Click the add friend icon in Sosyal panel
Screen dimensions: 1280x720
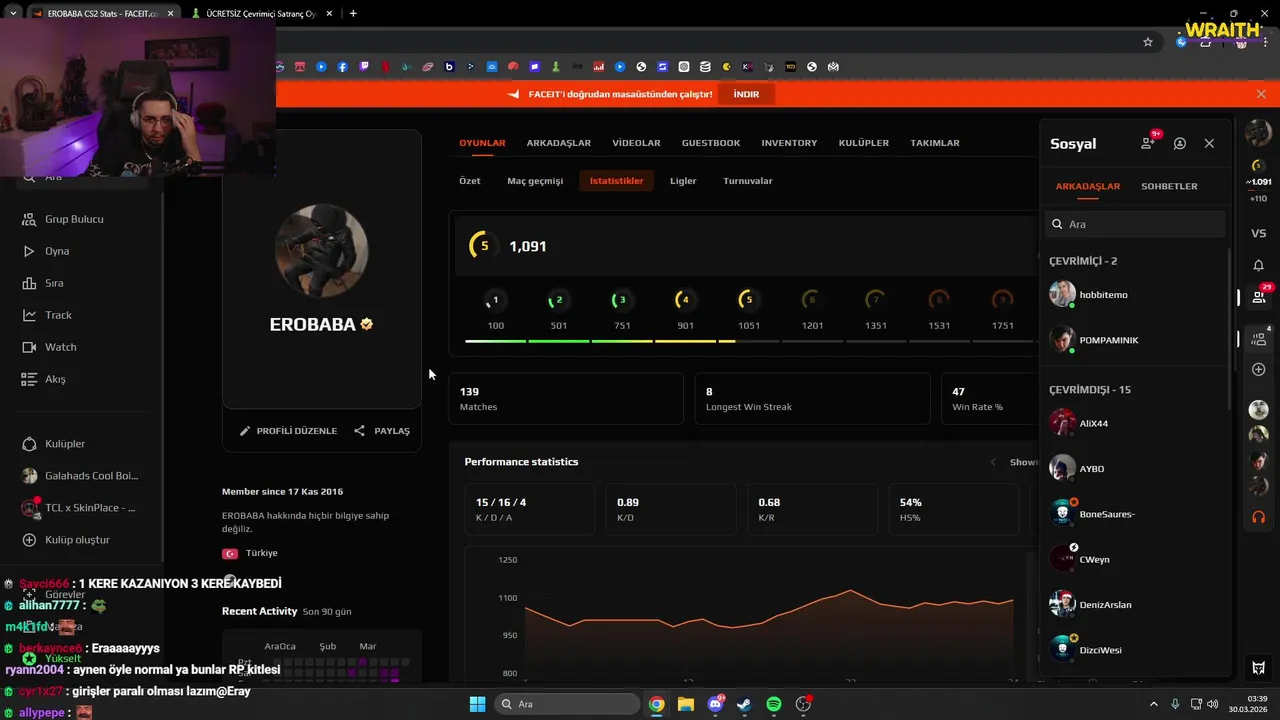coord(1148,144)
